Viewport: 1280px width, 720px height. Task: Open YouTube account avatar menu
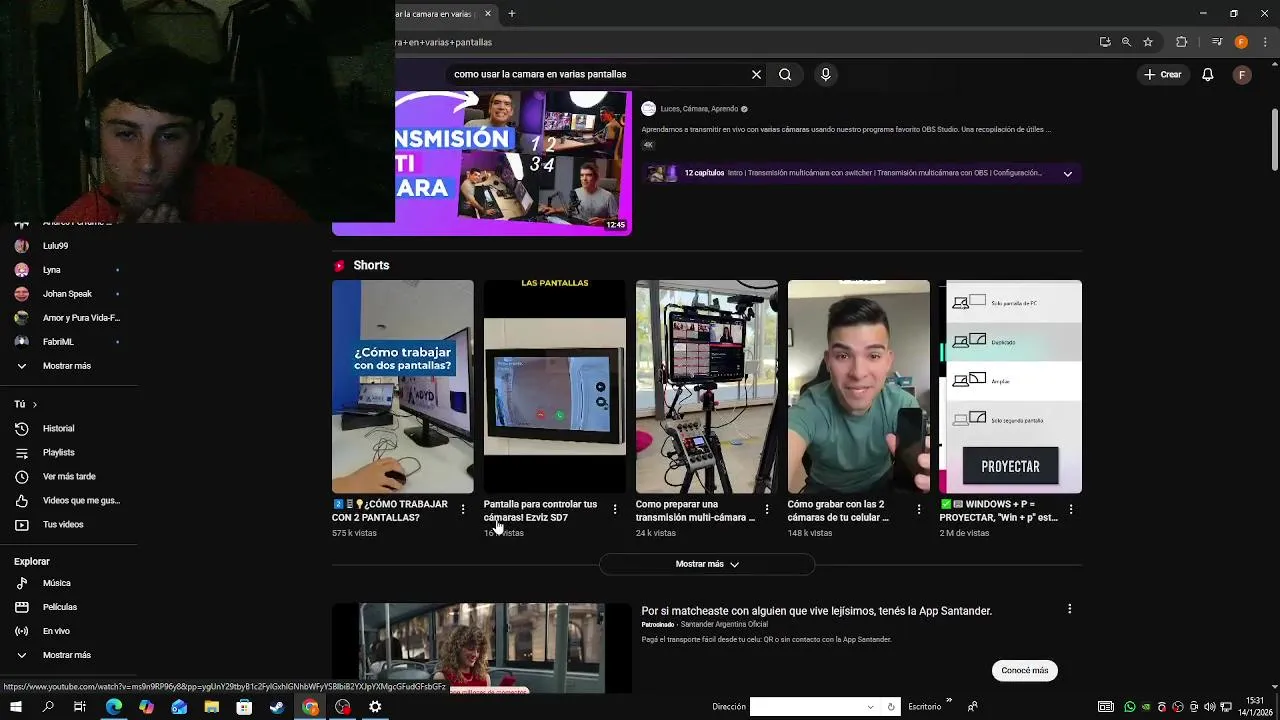(x=1242, y=75)
